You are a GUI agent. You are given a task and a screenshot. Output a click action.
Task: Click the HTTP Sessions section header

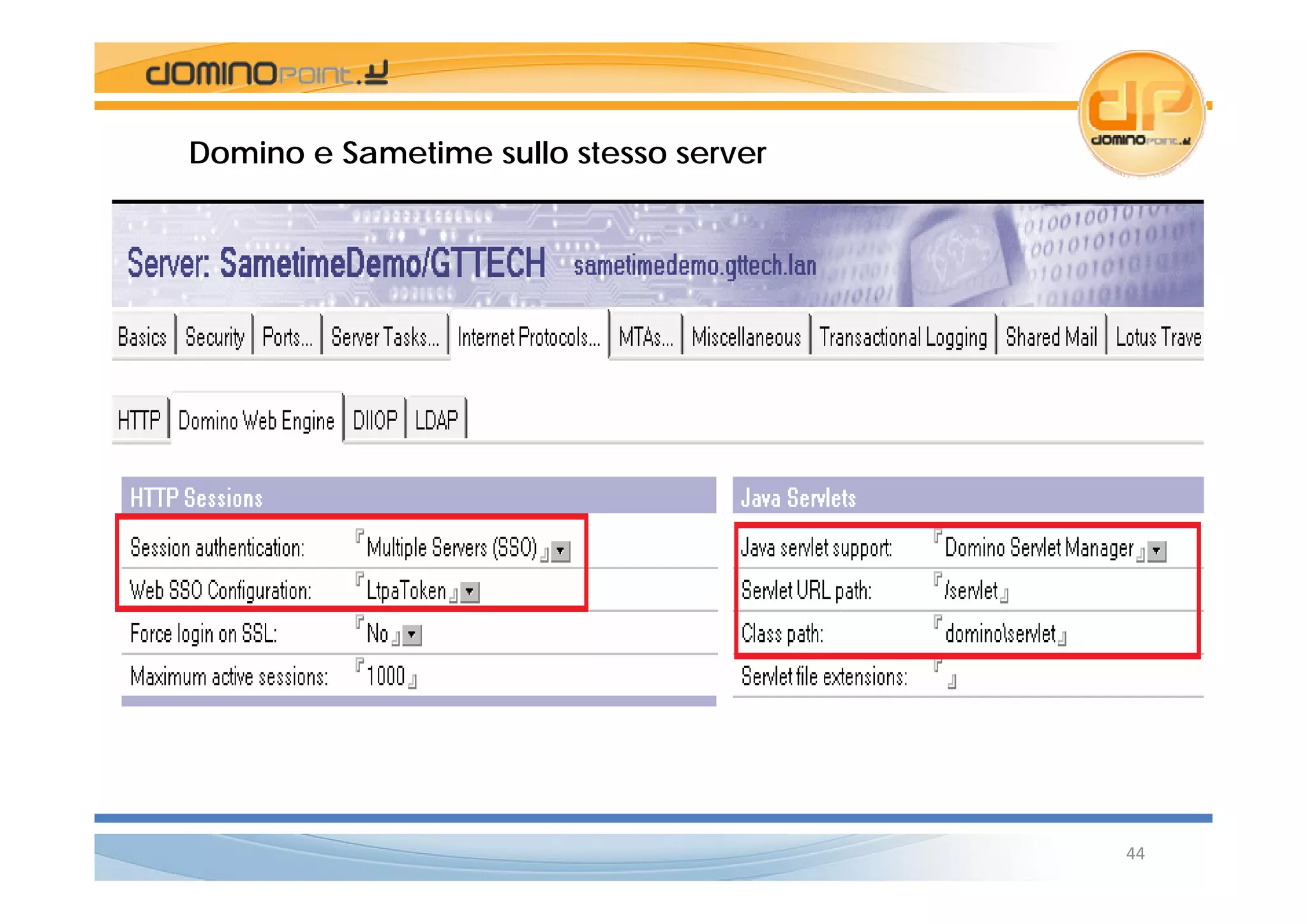pyautogui.click(x=419, y=495)
